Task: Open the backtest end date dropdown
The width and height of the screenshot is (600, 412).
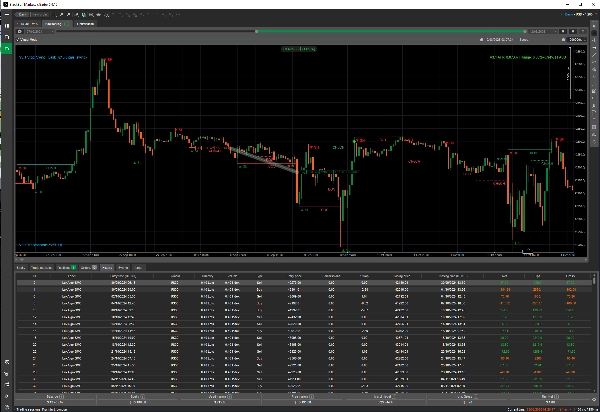Action: click(543, 32)
